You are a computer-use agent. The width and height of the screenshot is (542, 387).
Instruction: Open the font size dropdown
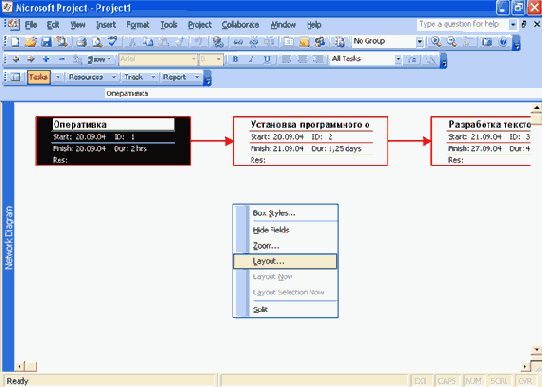point(218,59)
